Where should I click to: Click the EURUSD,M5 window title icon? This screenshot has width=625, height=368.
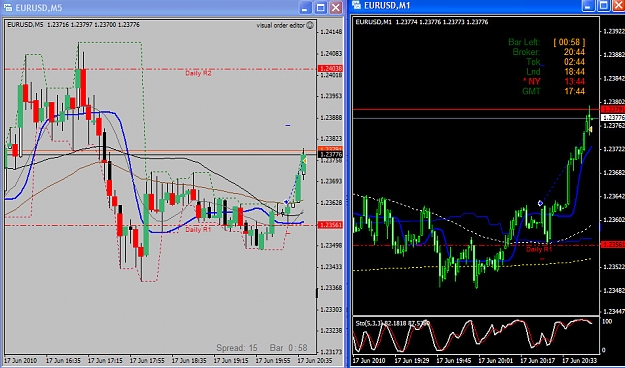tap(8, 7)
